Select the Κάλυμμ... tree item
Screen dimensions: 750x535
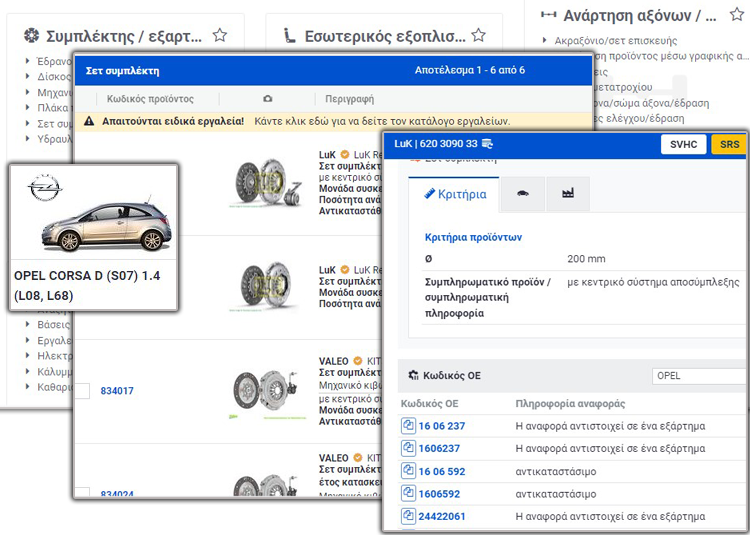[55, 371]
